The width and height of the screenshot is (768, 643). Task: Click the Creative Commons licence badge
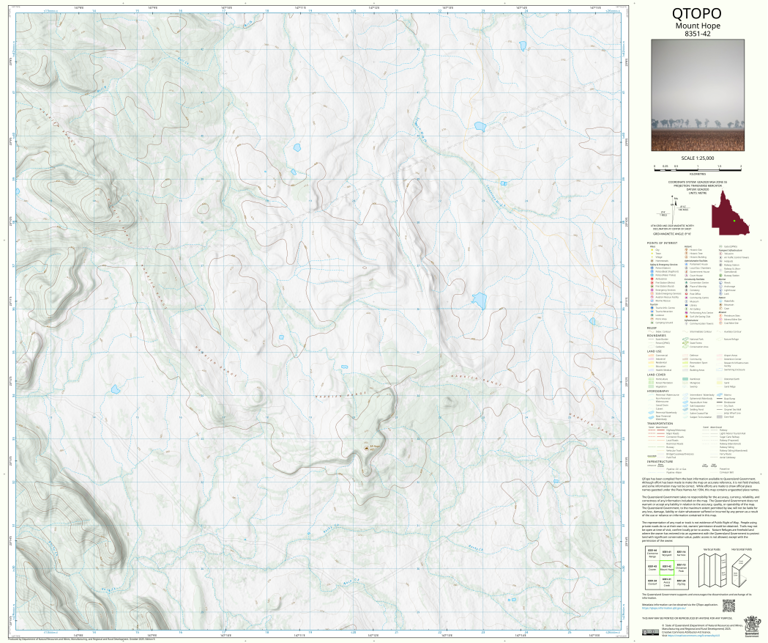pyautogui.click(x=650, y=633)
